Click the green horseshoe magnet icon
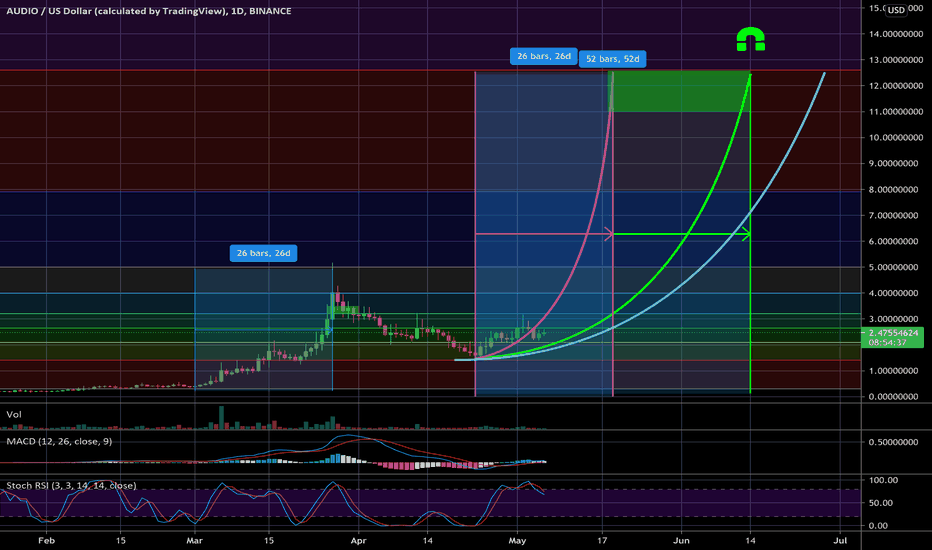This screenshot has width=932, height=550. tap(751, 39)
